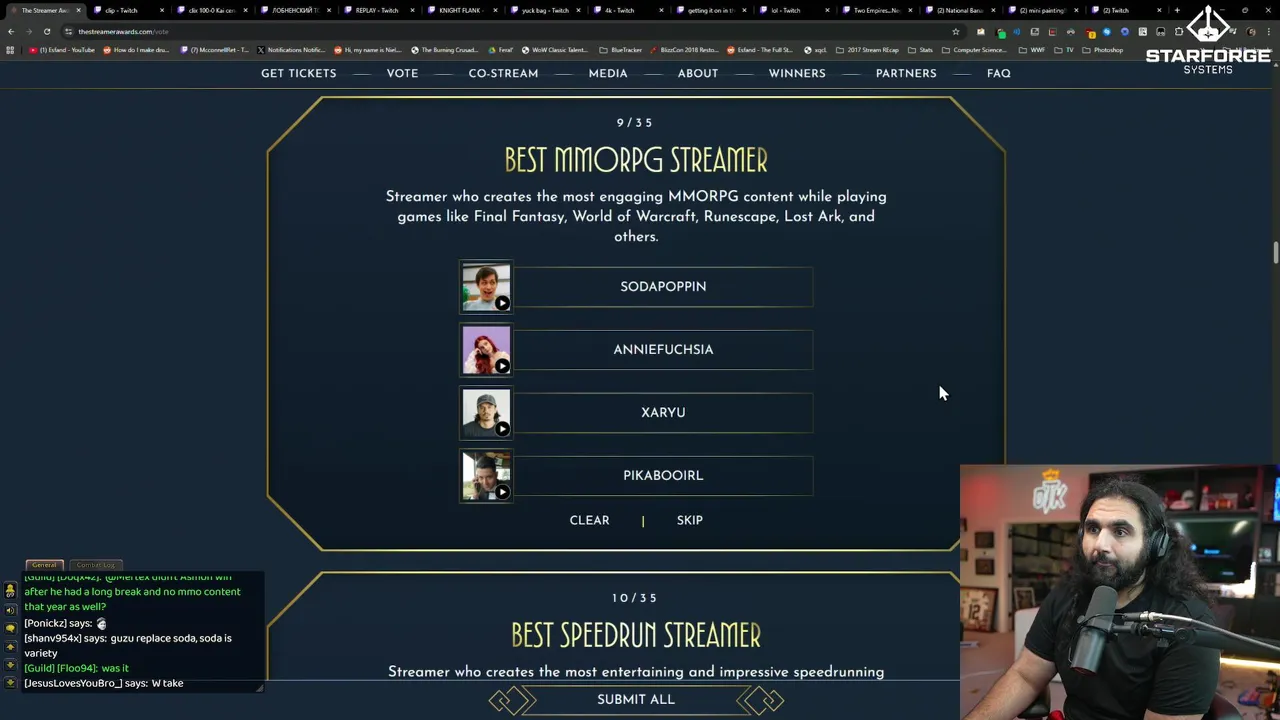
Task: Open the FAQ nav page
Action: tap(999, 73)
